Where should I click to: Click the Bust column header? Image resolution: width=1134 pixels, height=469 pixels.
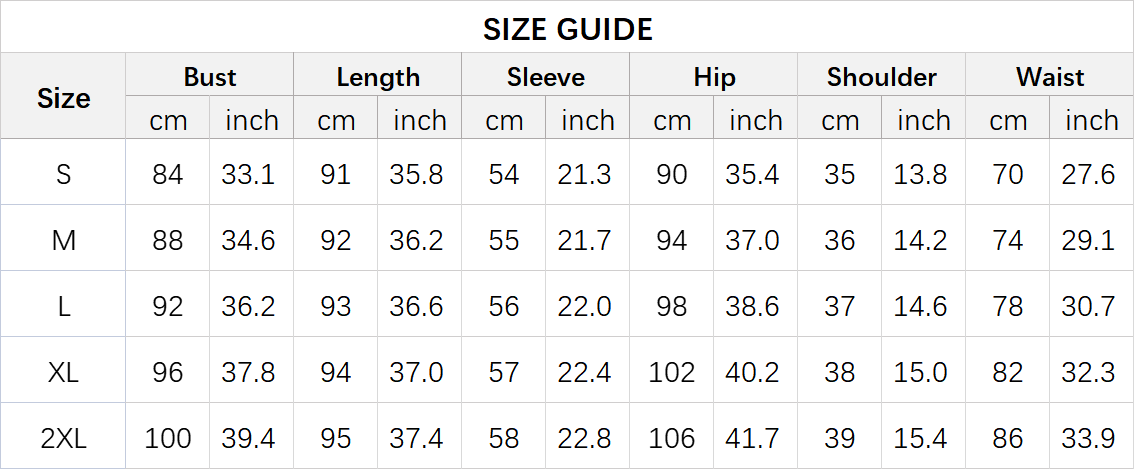[210, 77]
